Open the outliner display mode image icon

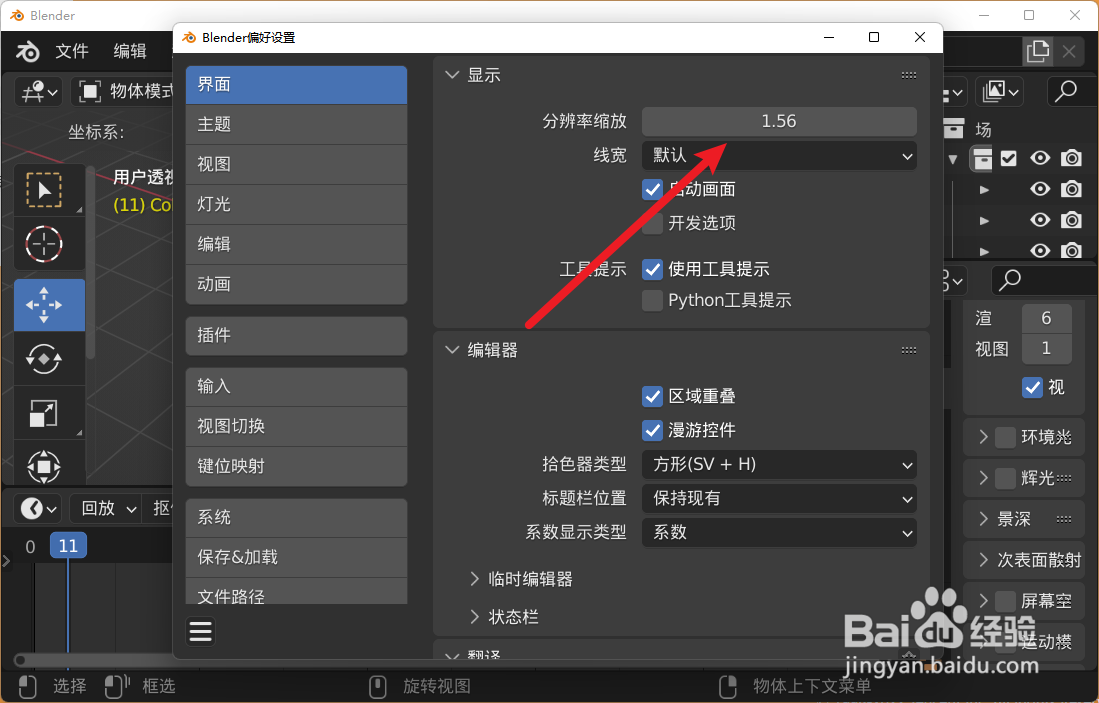point(1000,91)
